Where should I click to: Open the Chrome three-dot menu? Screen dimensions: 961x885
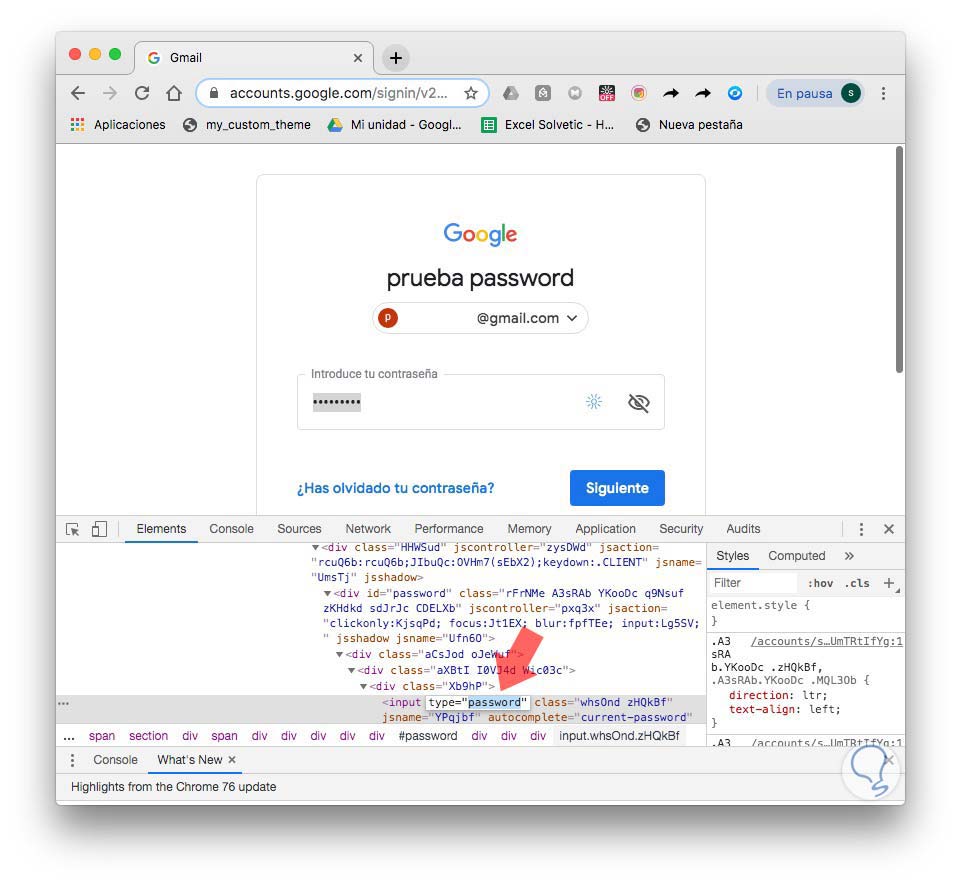(883, 93)
